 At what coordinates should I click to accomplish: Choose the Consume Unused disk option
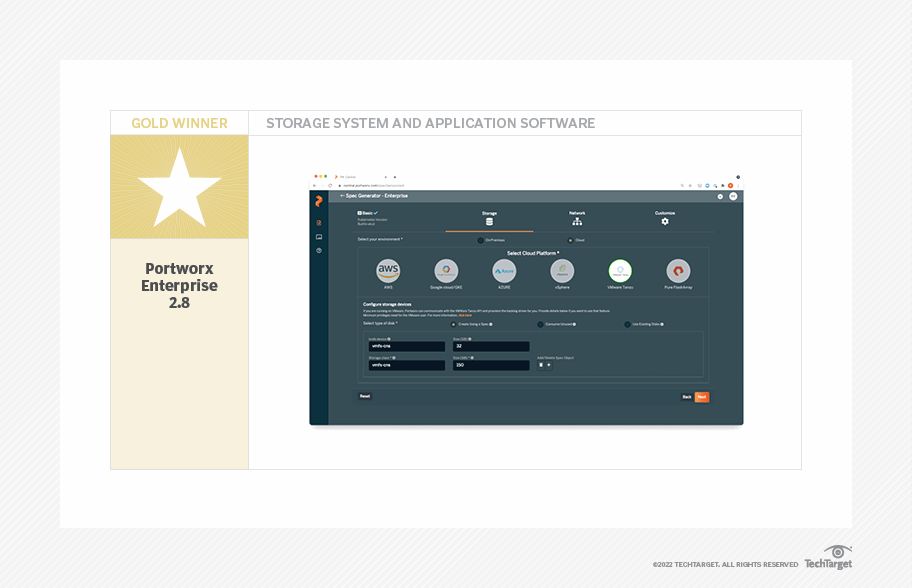point(540,324)
